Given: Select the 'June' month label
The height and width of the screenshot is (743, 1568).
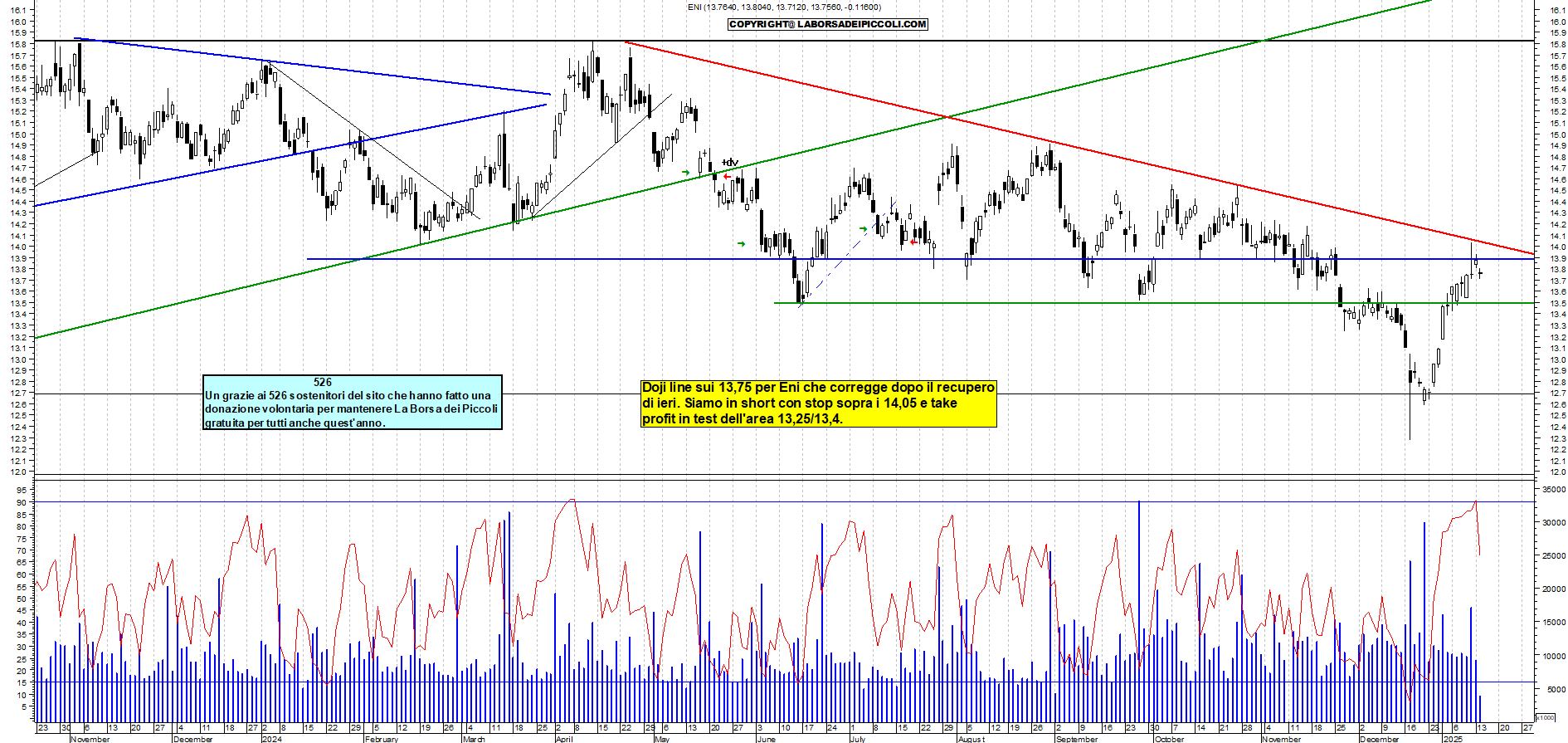Looking at the screenshot, I should (x=766, y=739).
